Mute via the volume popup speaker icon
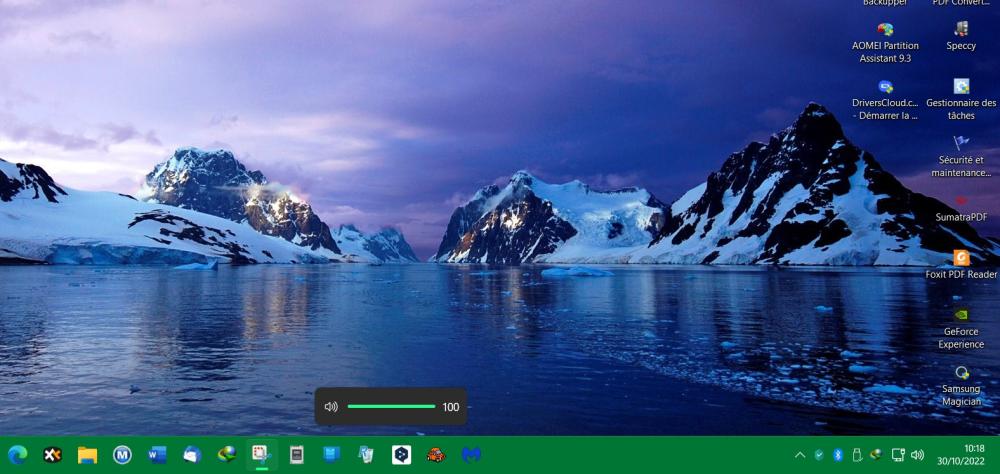Viewport: 1000px width, 474px height. (331, 406)
